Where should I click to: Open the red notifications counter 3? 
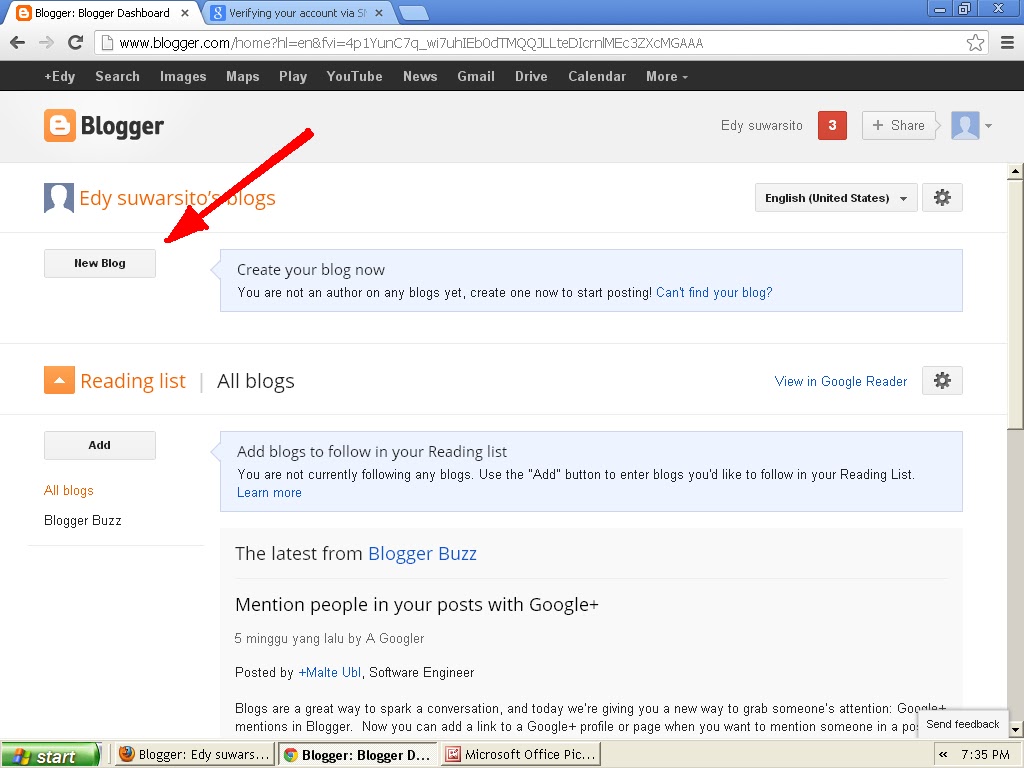coord(832,125)
